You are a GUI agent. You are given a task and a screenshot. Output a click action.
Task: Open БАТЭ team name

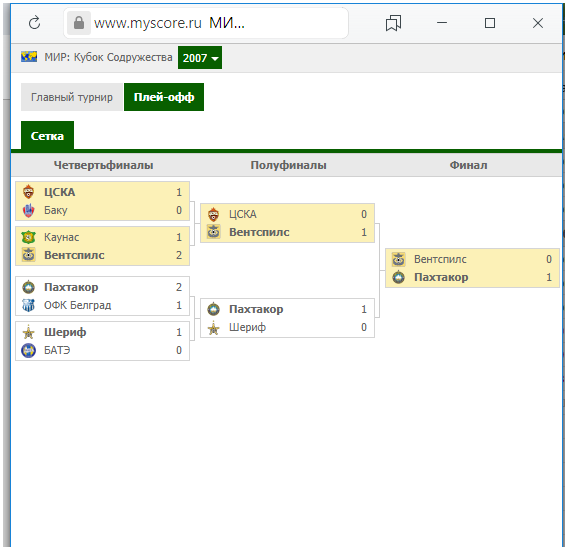[x=57, y=350]
